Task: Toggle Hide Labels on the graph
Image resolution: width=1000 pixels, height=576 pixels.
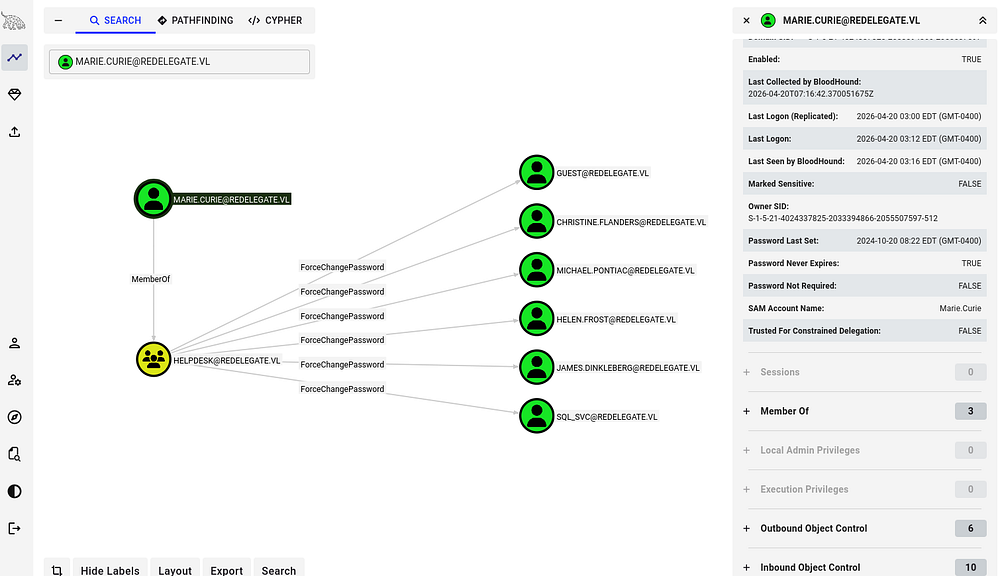Action: [110, 570]
